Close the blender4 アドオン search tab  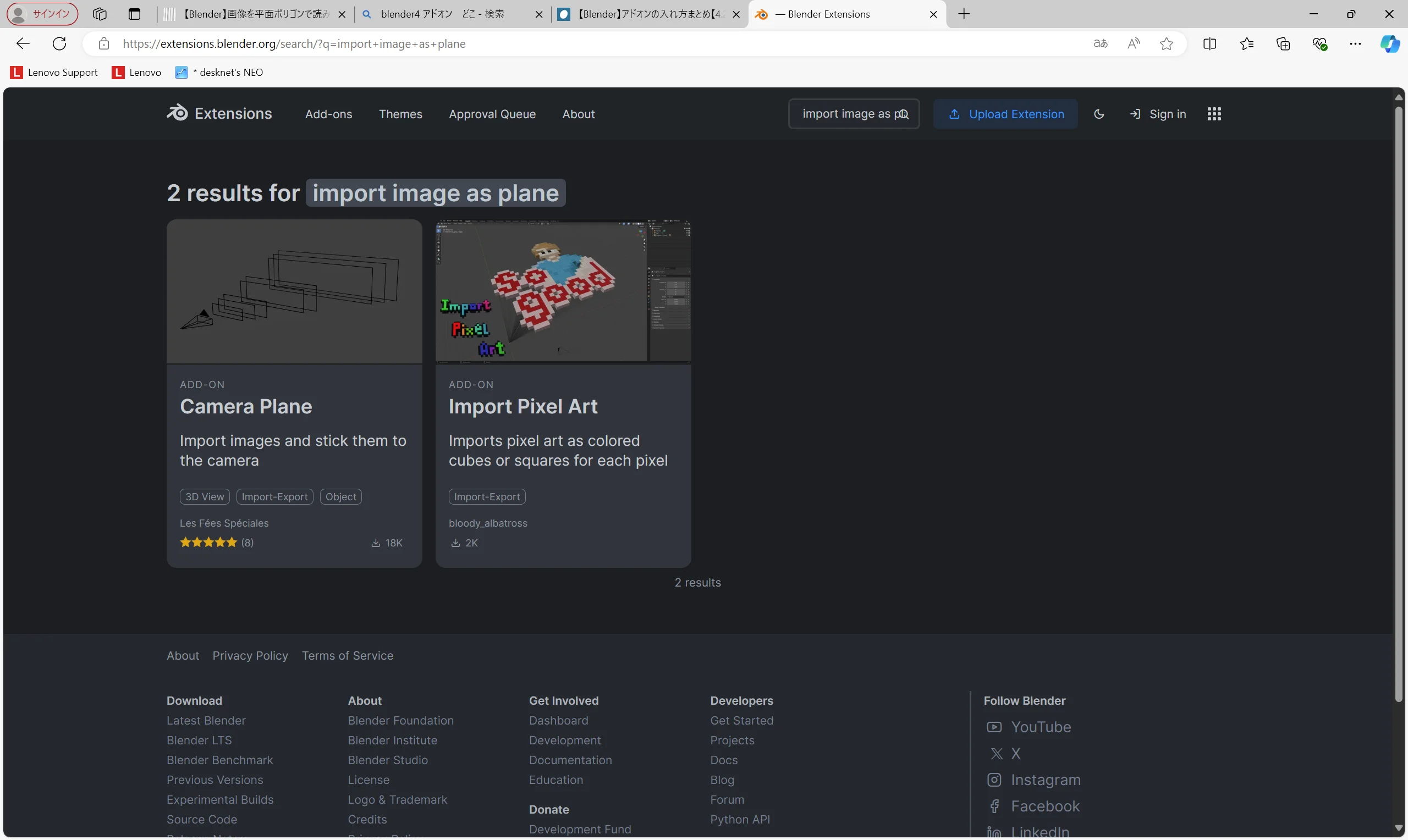click(539, 14)
